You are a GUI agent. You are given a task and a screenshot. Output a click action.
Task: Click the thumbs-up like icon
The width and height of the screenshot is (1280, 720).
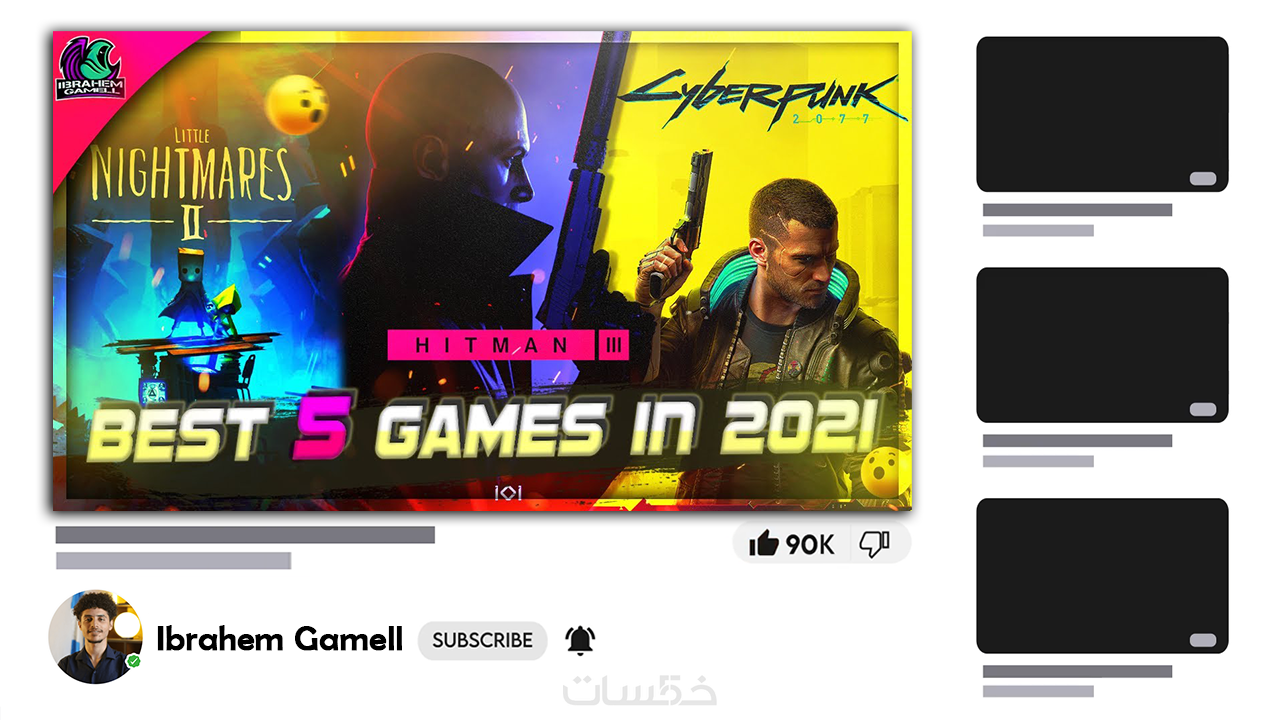tap(763, 543)
